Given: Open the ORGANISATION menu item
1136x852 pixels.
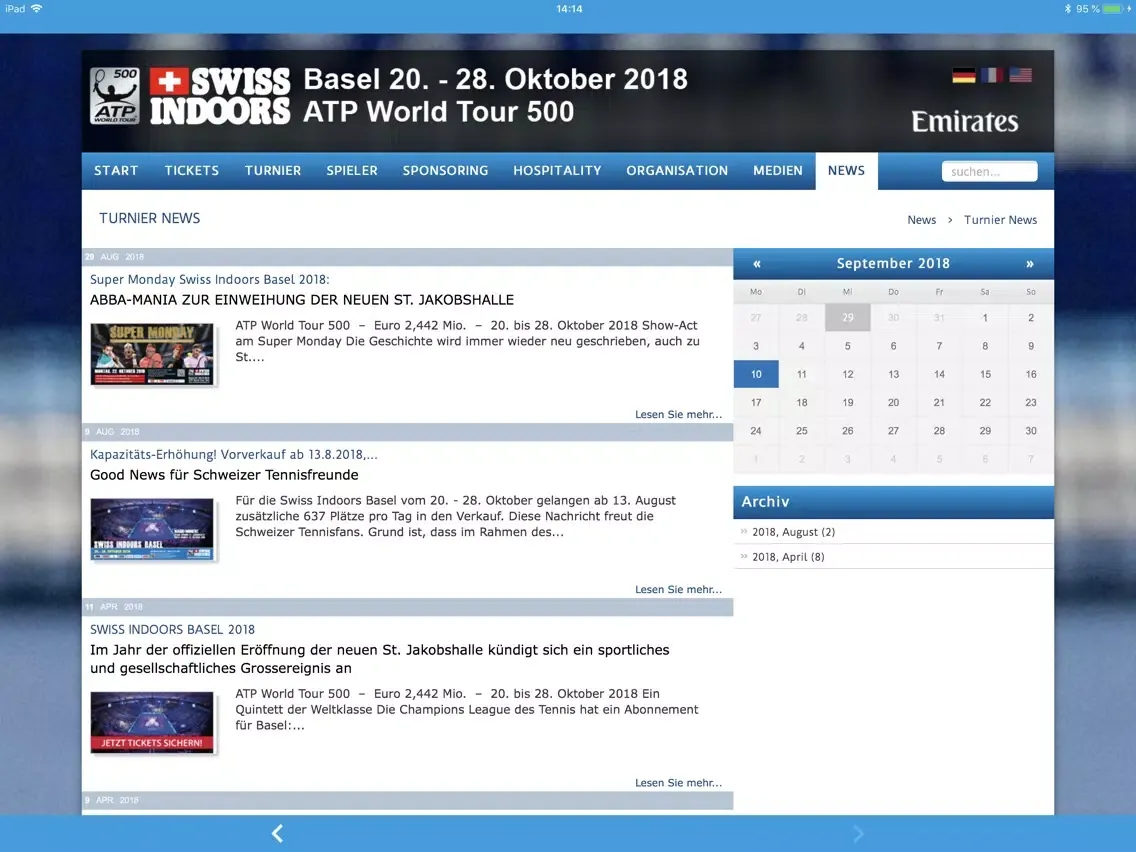Looking at the screenshot, I should tap(677, 170).
